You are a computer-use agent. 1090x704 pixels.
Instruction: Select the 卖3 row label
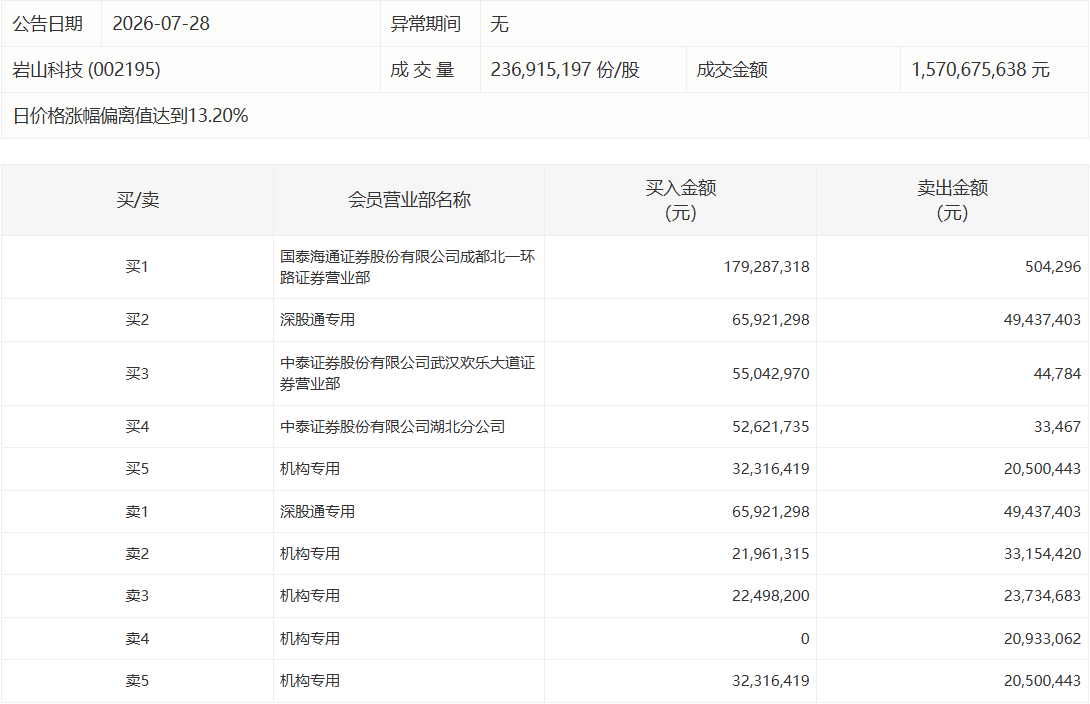click(137, 596)
